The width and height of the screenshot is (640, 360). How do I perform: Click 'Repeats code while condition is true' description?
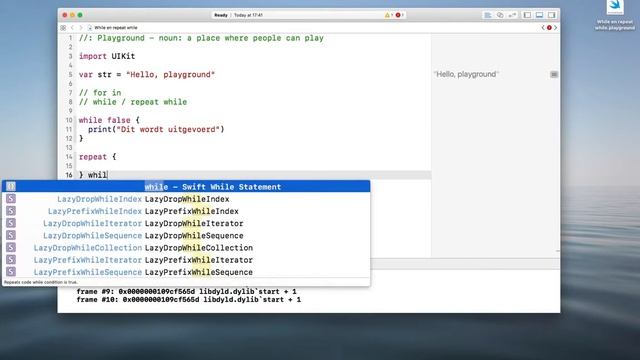(x=41, y=282)
